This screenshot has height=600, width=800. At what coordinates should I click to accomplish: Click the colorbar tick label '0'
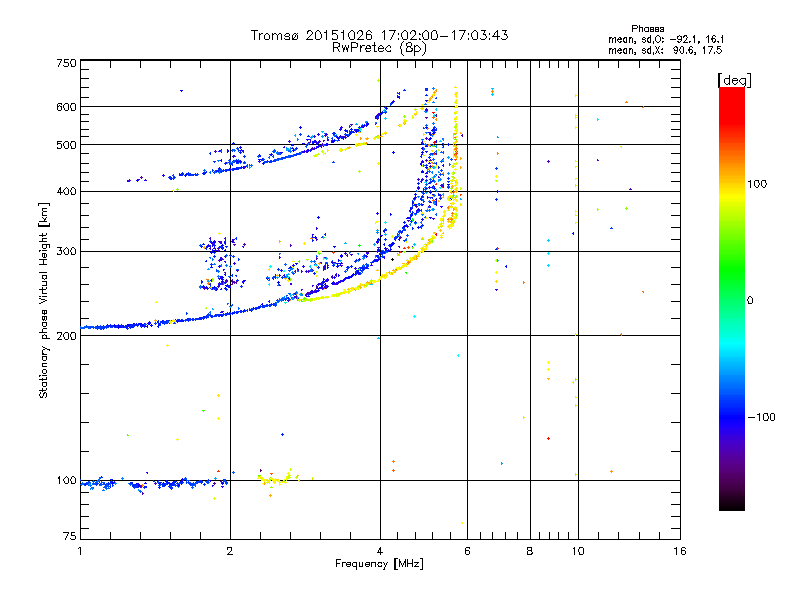coord(750,301)
